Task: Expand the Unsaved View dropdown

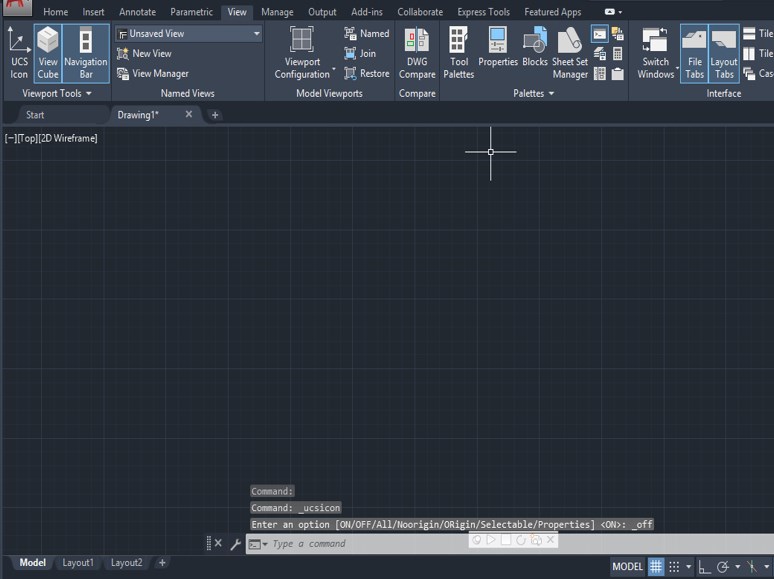Action: coord(256,34)
